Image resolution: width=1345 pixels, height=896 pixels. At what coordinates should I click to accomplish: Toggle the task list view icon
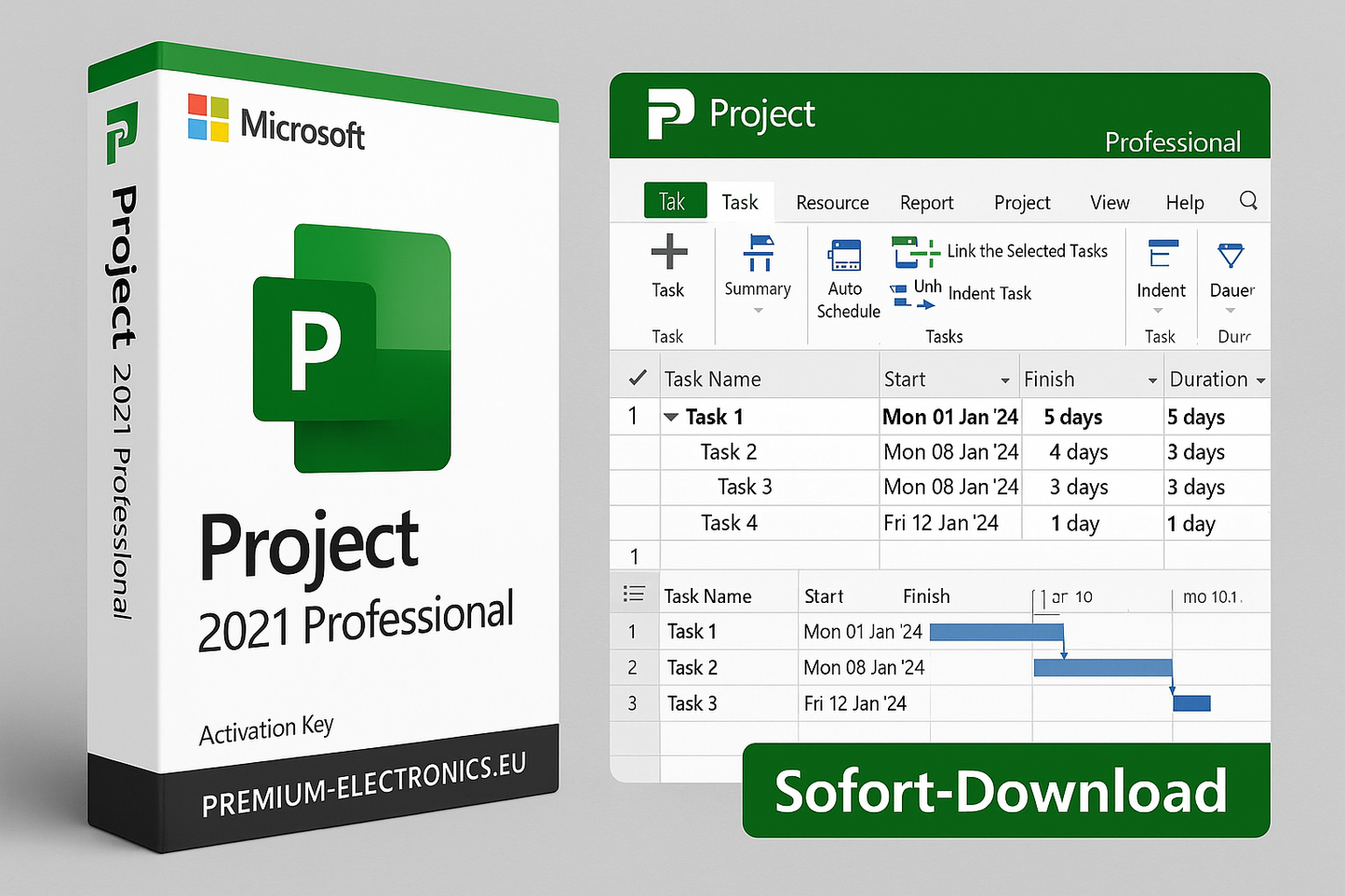634,594
